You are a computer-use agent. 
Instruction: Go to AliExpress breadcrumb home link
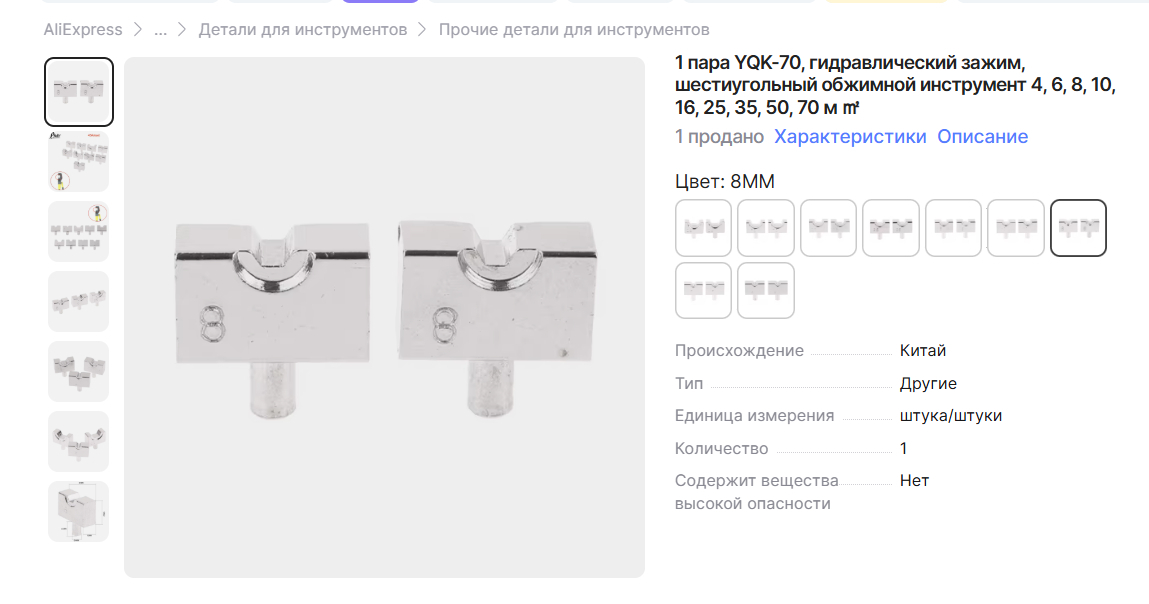pos(83,29)
